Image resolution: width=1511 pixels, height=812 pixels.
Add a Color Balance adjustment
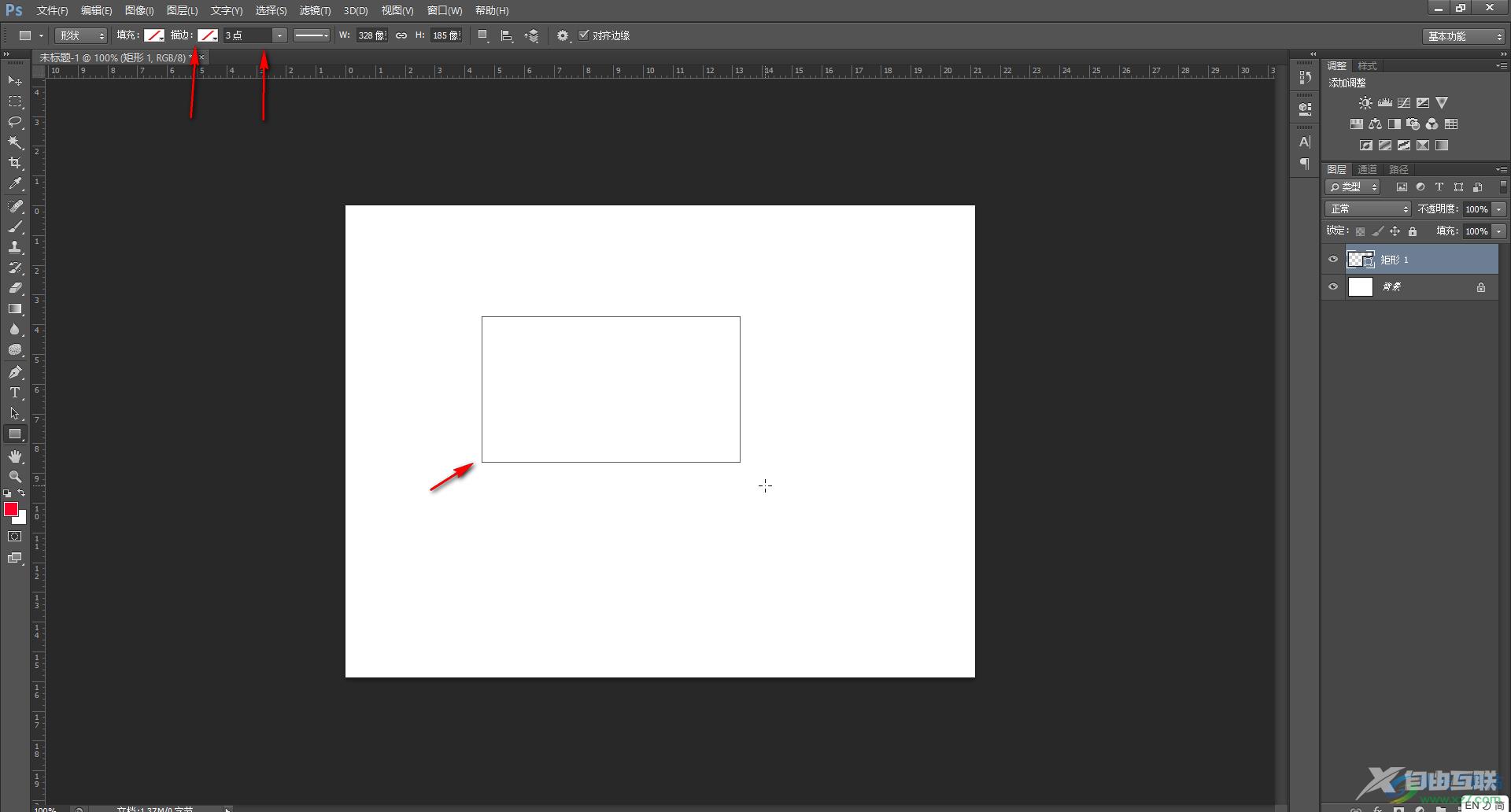(x=1376, y=124)
